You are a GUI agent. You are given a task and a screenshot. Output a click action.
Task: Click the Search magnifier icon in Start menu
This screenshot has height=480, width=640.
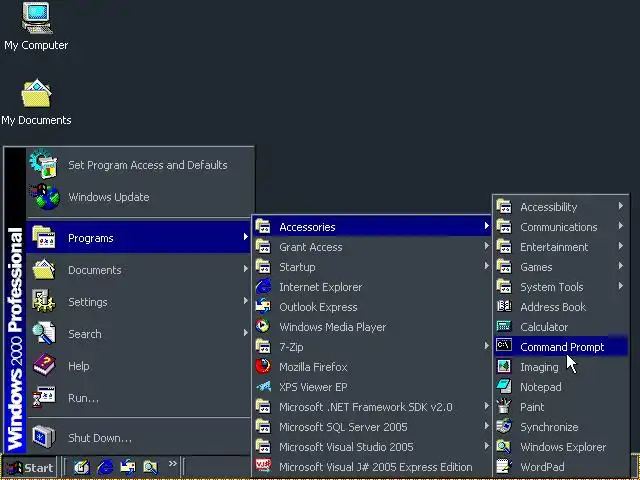[44, 333]
